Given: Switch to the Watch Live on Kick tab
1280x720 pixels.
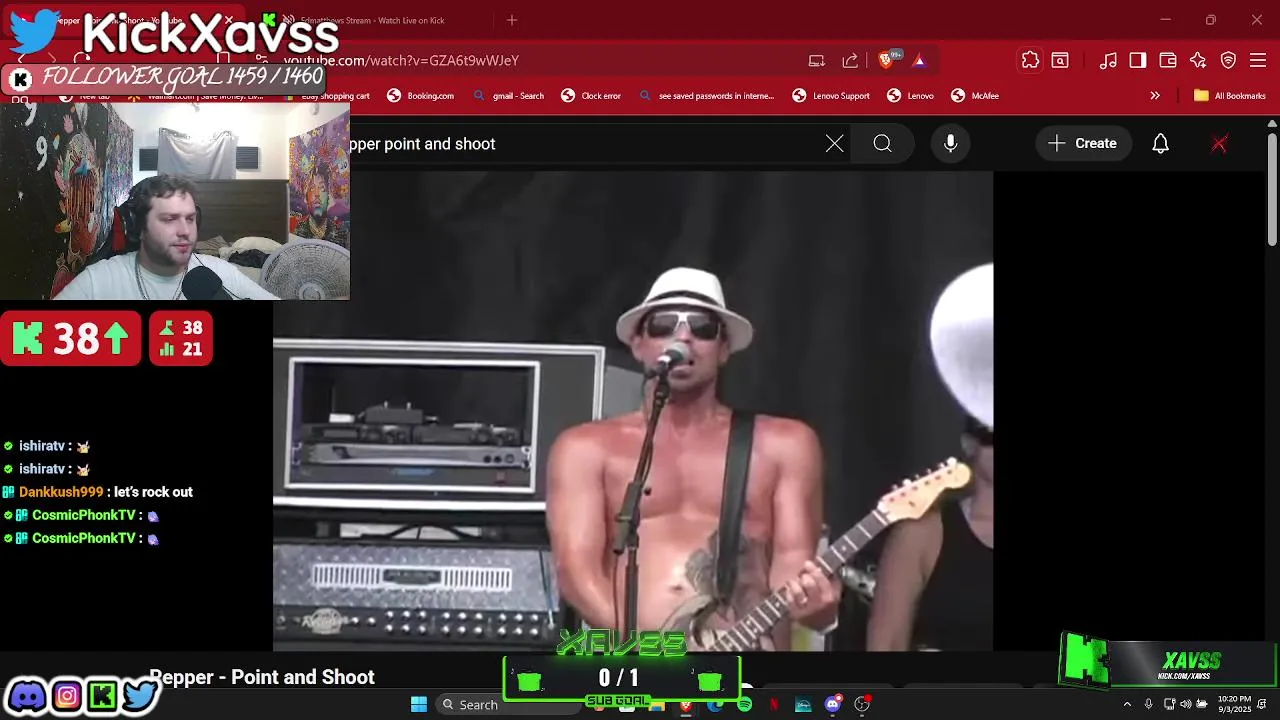Looking at the screenshot, I should tap(372, 20).
